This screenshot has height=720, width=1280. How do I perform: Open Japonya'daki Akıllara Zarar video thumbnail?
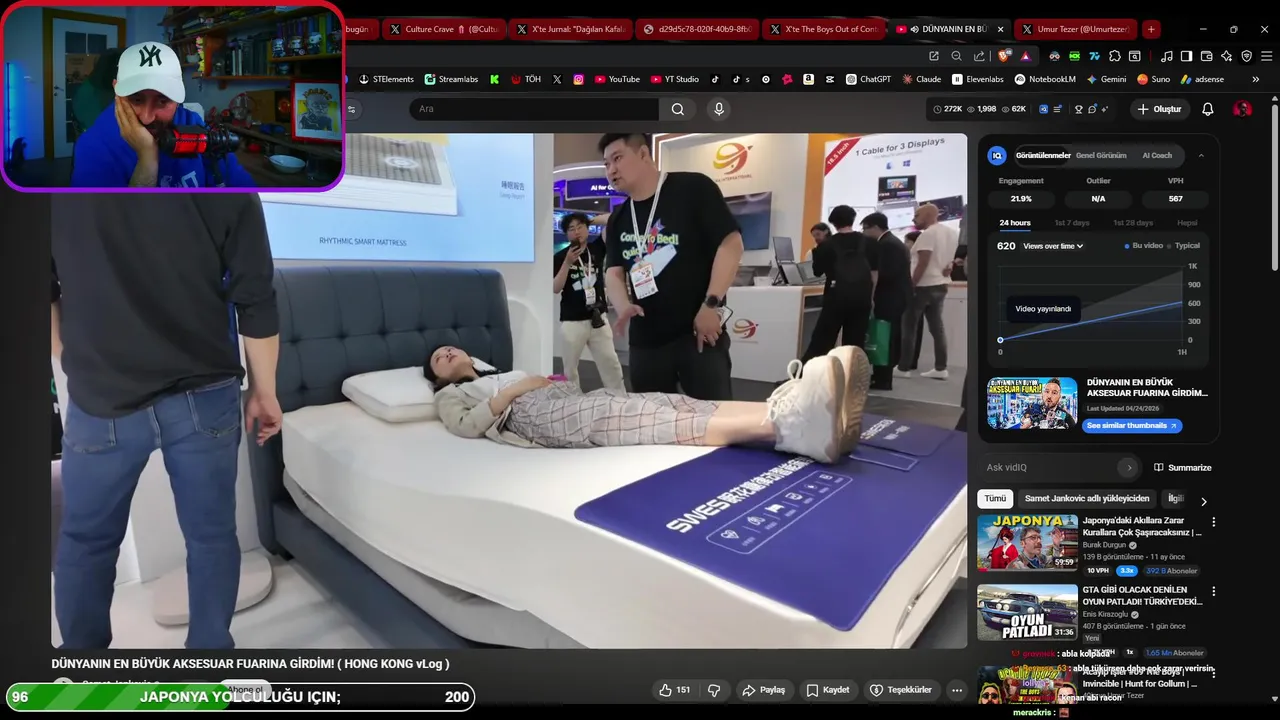pyautogui.click(x=1027, y=543)
